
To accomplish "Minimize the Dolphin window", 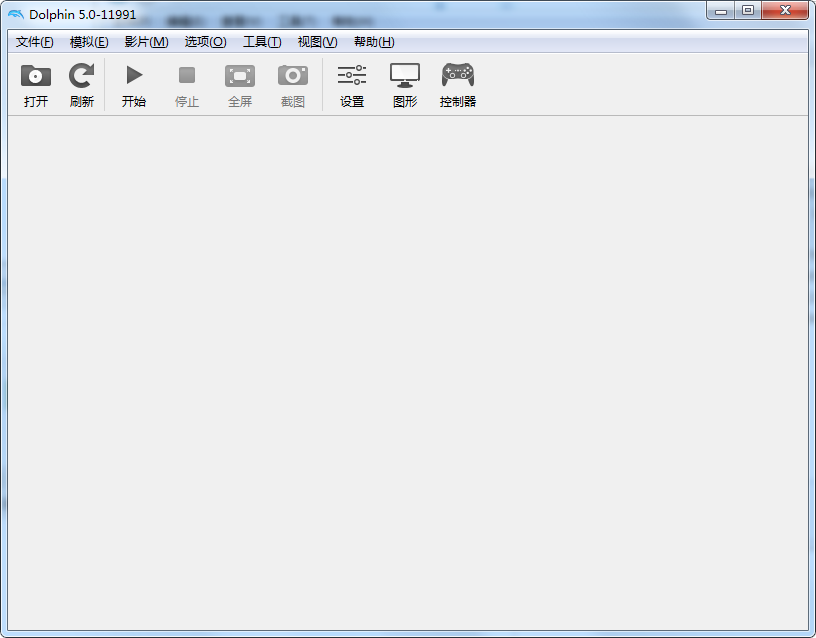I will point(720,11).
